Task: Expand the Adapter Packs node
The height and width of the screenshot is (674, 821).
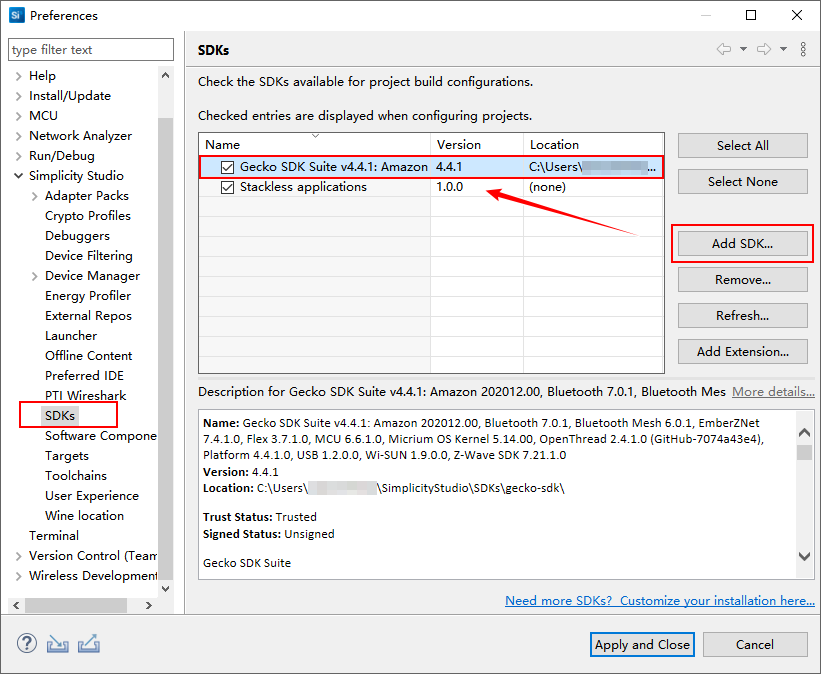Action: click(35, 196)
